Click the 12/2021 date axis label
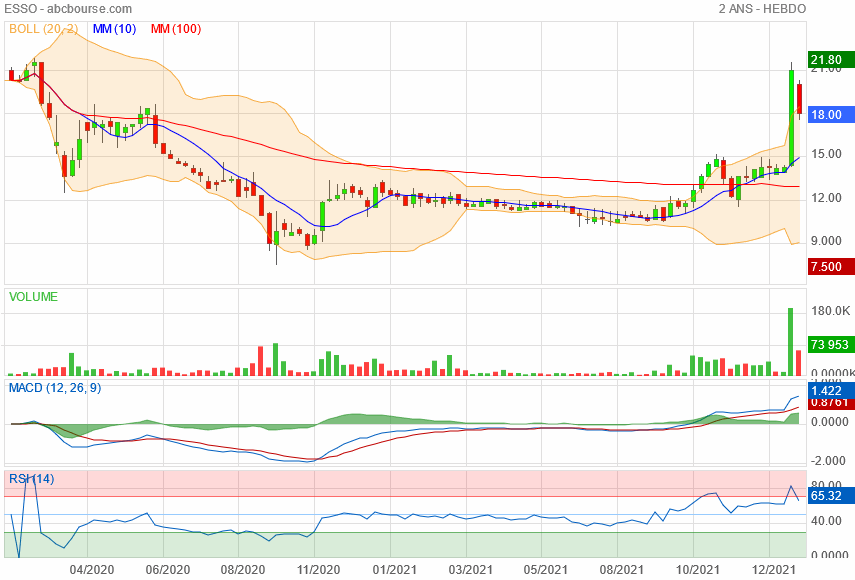The height and width of the screenshot is (580, 855). point(773,570)
